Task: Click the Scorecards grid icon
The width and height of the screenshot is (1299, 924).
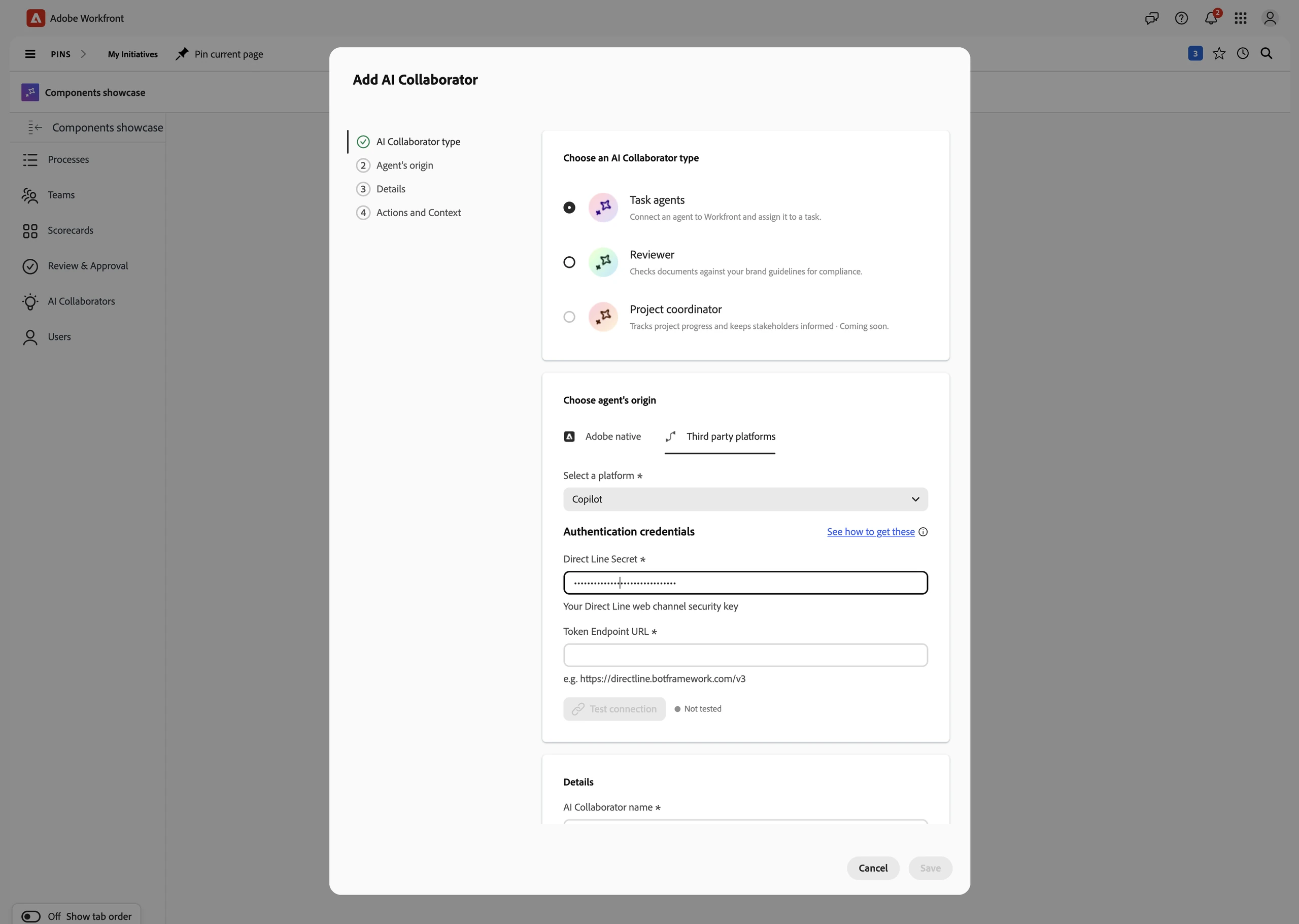Action: click(30, 231)
